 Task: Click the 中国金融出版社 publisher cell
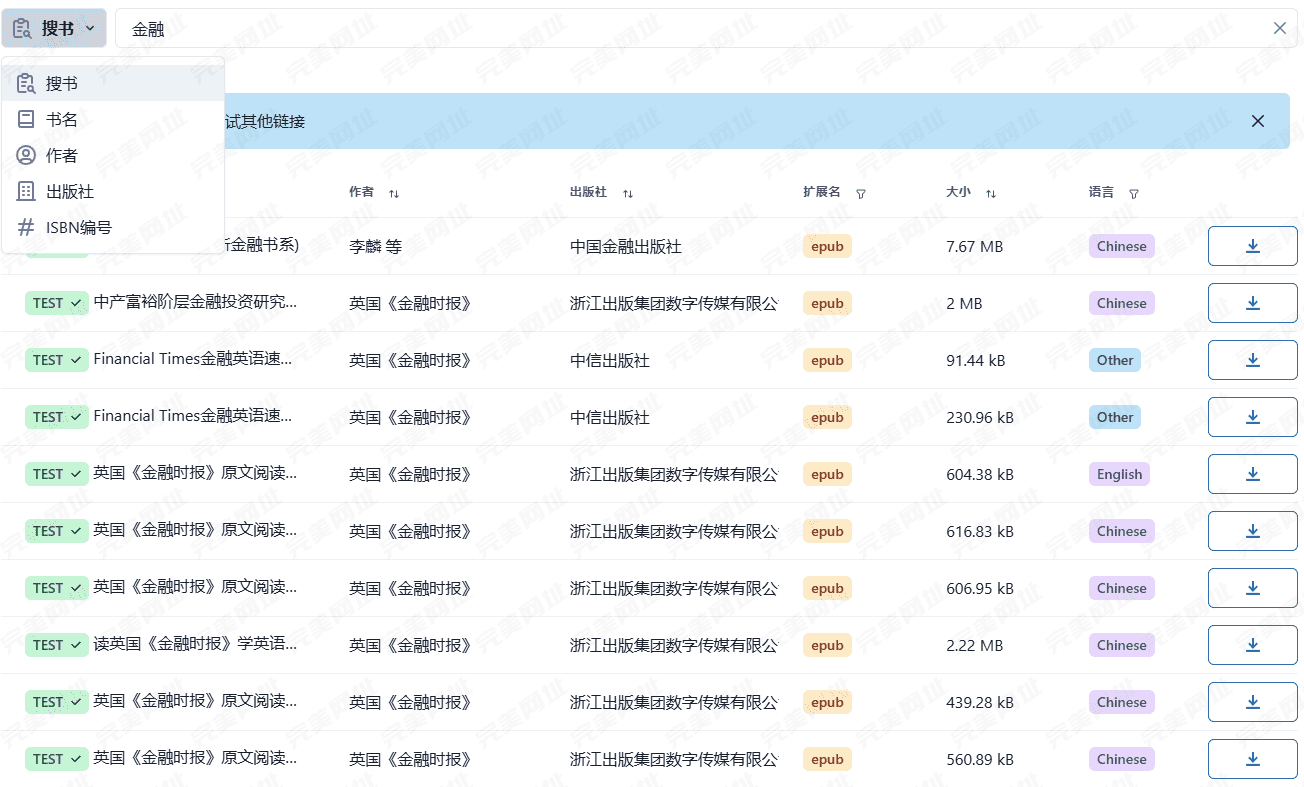626,246
